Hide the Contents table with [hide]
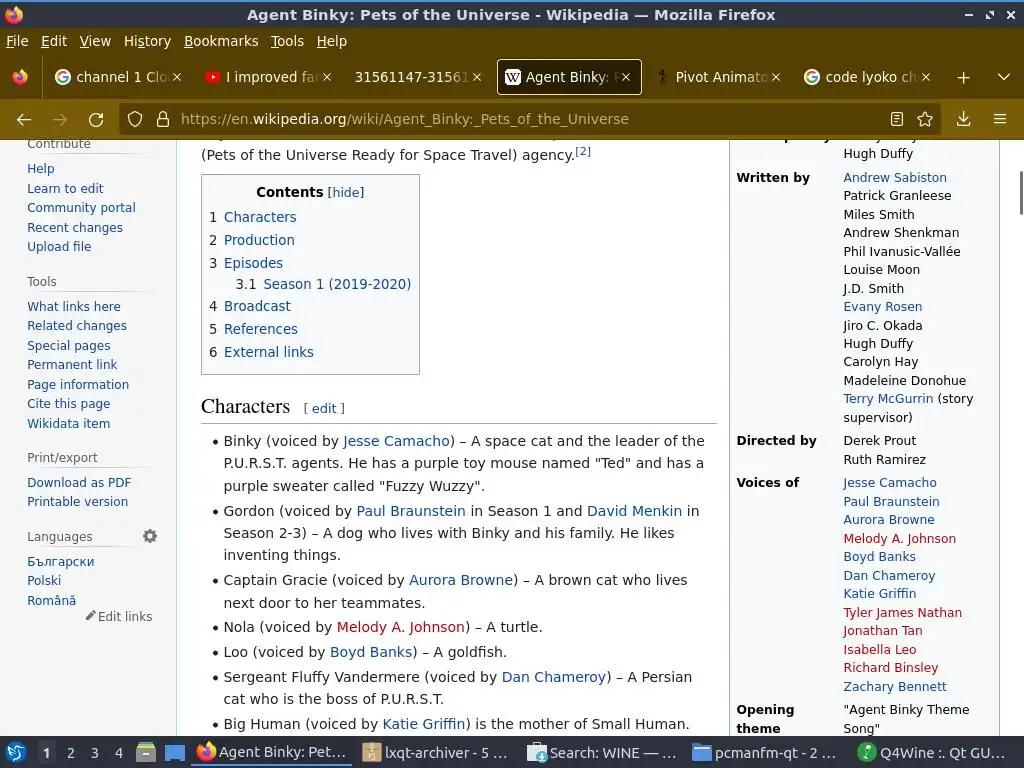The height and width of the screenshot is (768, 1024). point(345,192)
